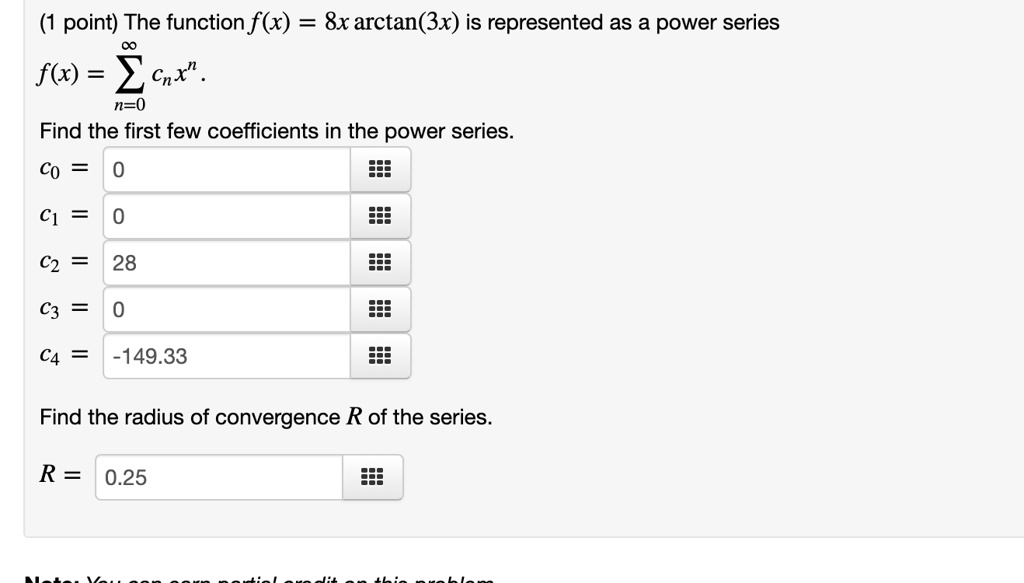Open the equation editor for c3
1024x583 pixels.
pyautogui.click(x=380, y=309)
